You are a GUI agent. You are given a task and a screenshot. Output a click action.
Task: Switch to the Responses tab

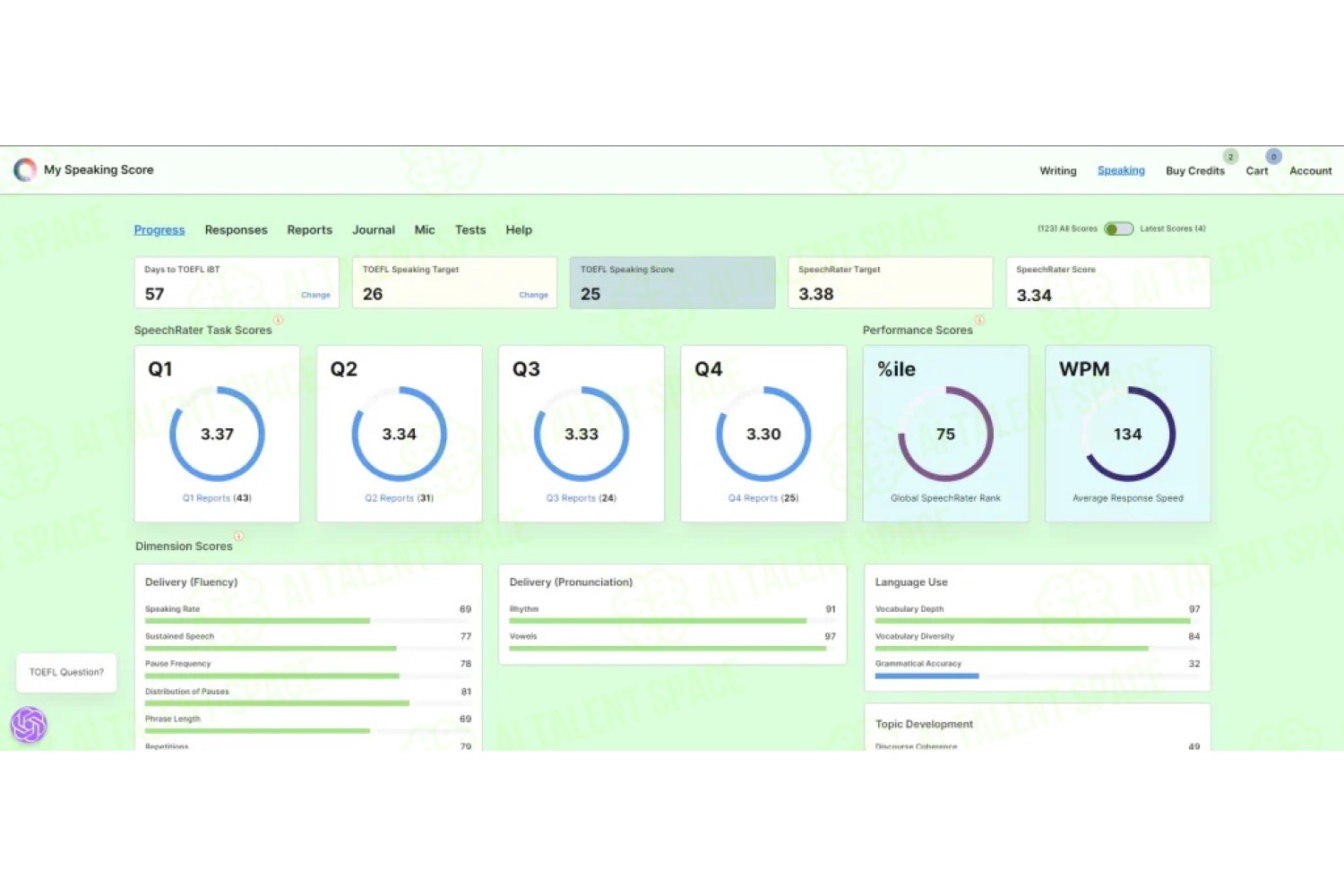(236, 230)
